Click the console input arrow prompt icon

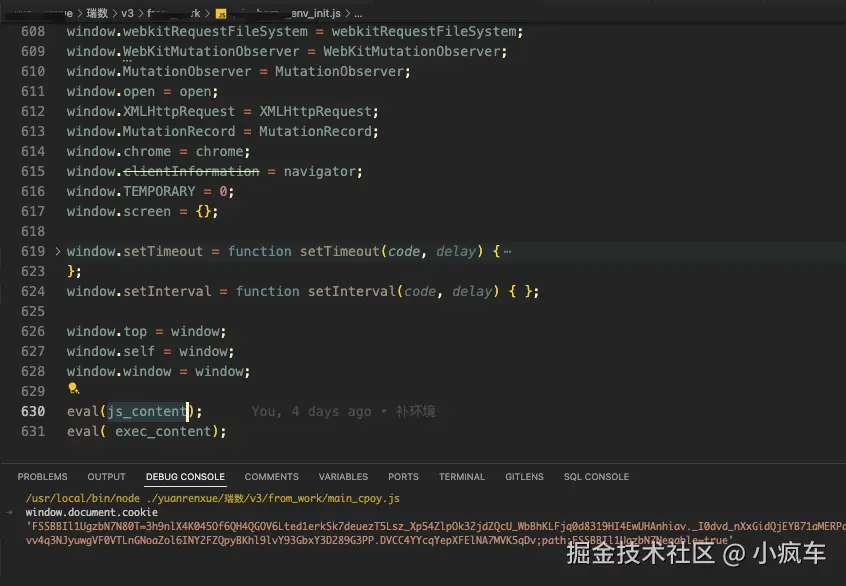click(9, 512)
